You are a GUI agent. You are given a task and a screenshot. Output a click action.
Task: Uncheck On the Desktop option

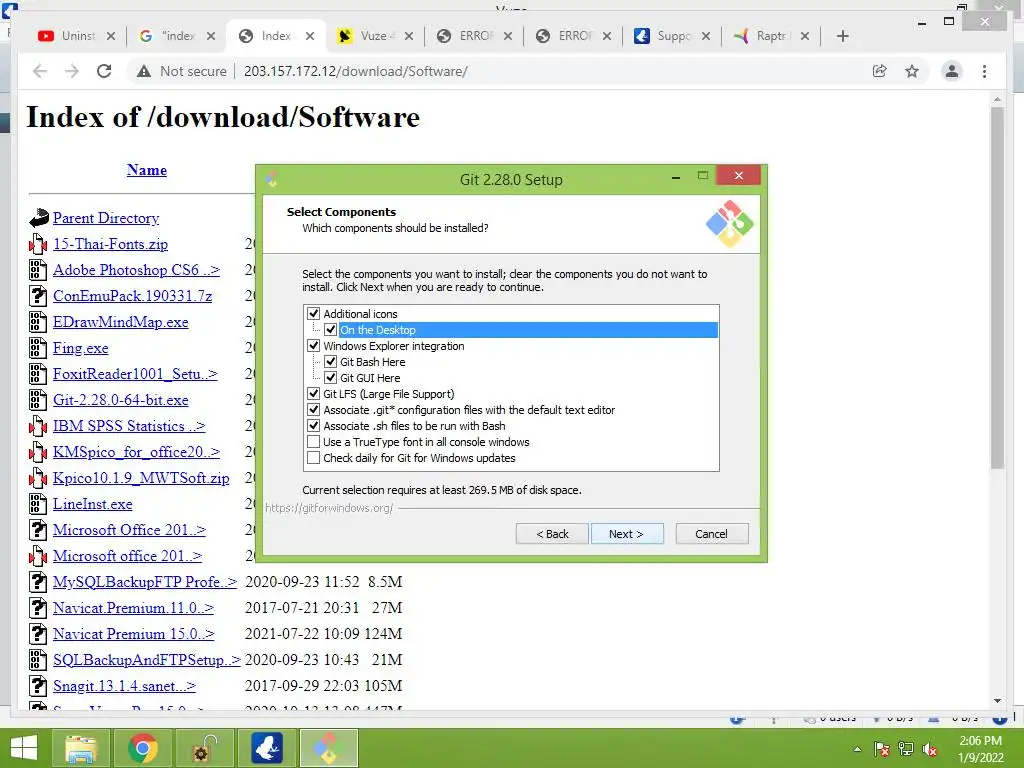point(330,330)
